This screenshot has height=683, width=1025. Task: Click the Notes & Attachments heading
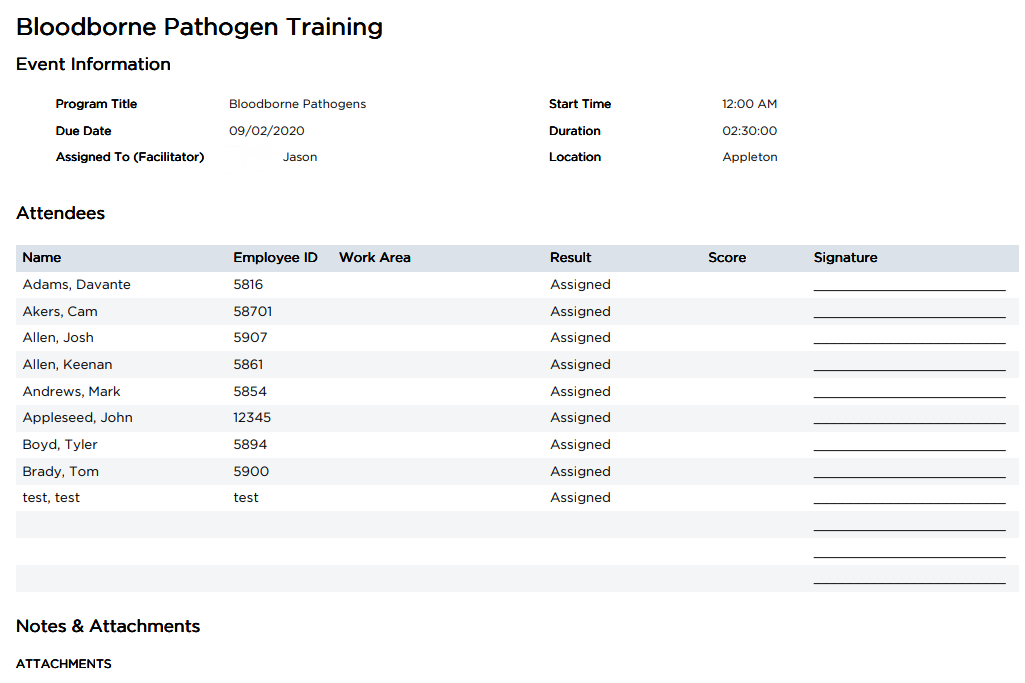[108, 627]
